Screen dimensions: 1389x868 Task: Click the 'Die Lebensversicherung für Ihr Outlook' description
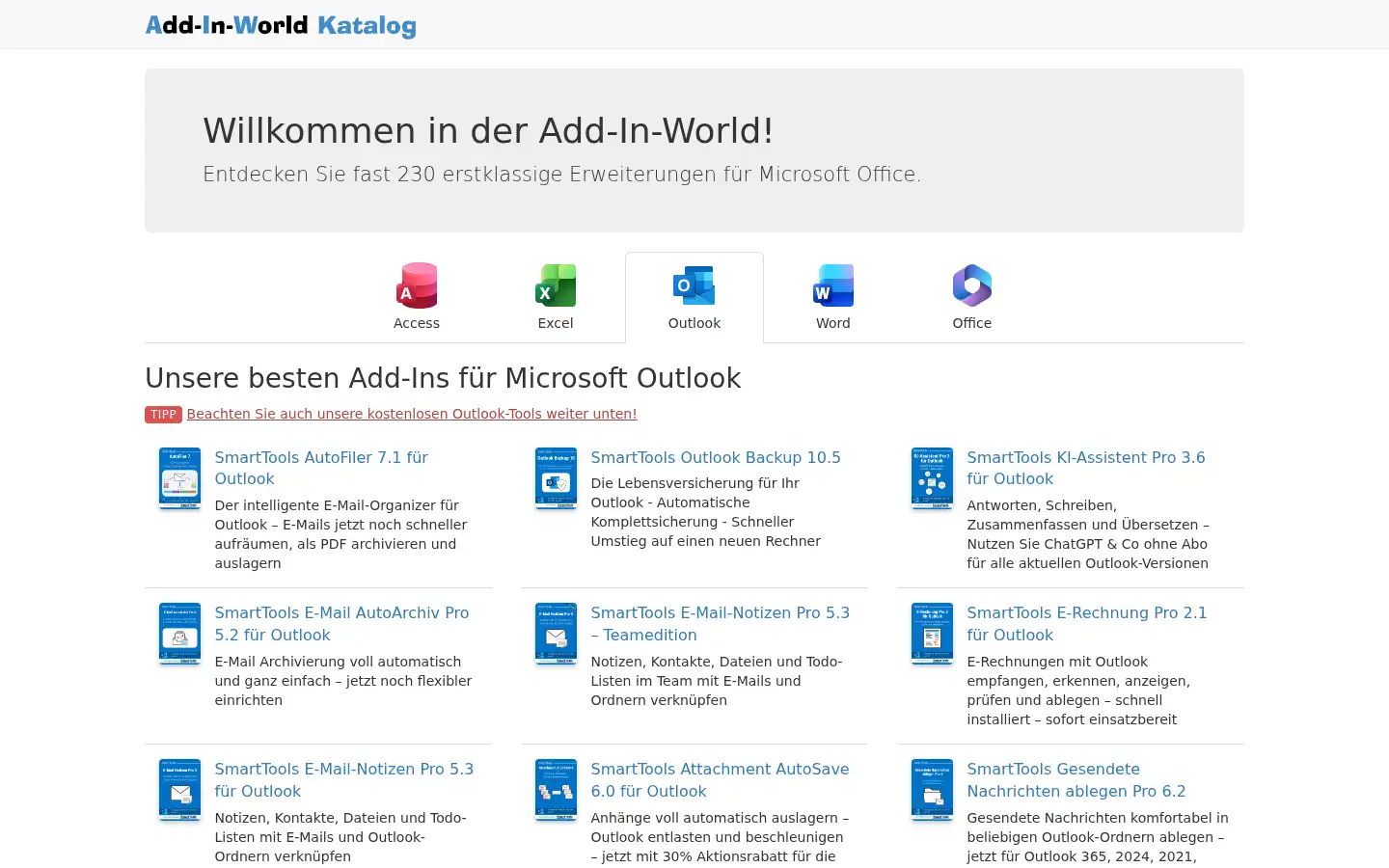coord(705,512)
